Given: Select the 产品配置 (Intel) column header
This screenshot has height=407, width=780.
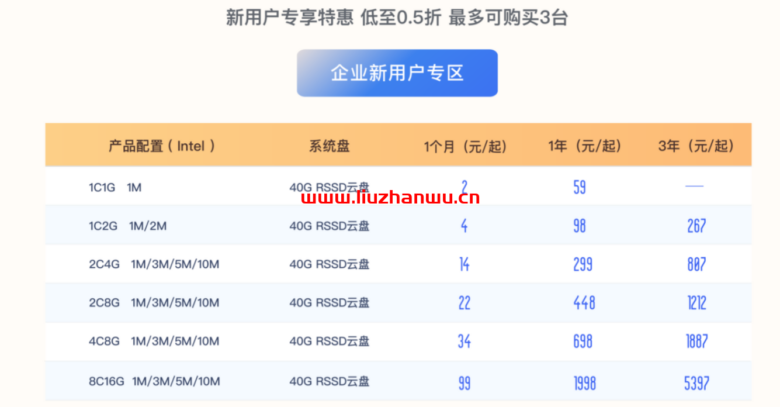Looking at the screenshot, I should pyautogui.click(x=162, y=146).
